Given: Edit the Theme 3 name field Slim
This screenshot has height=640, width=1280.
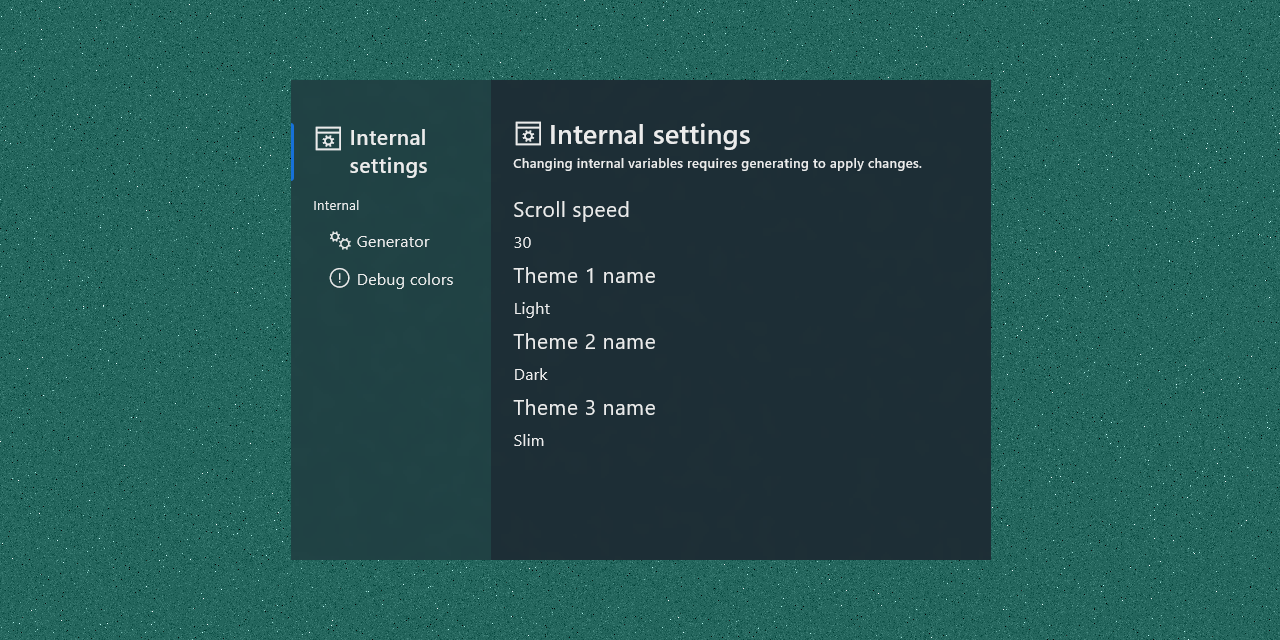Looking at the screenshot, I should pyautogui.click(x=529, y=440).
